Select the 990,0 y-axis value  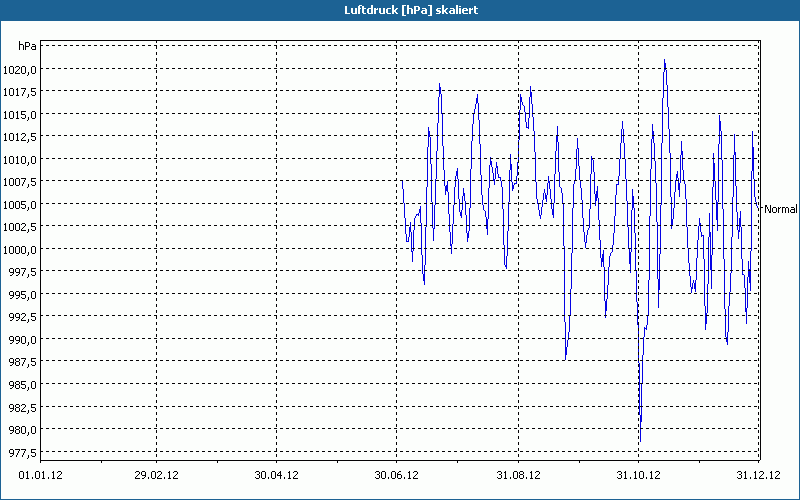(x=22, y=340)
